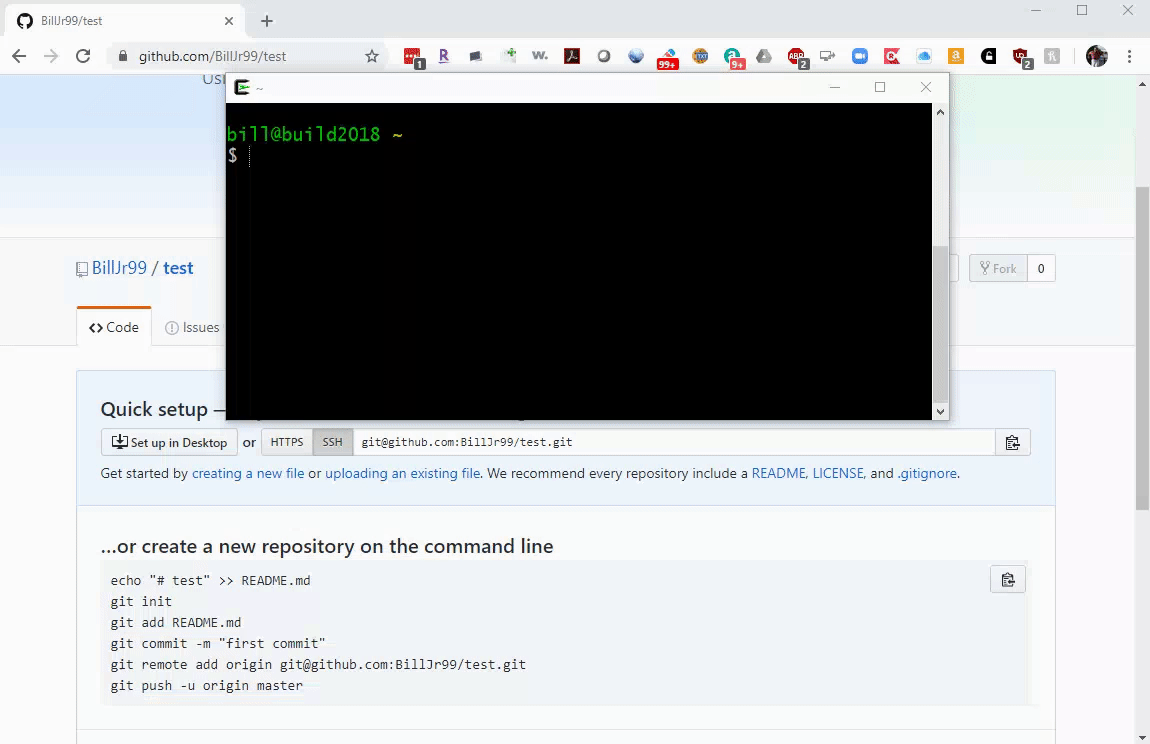The image size is (1150, 744).
Task: Click the Set up in Desktop button
Action: (169, 442)
